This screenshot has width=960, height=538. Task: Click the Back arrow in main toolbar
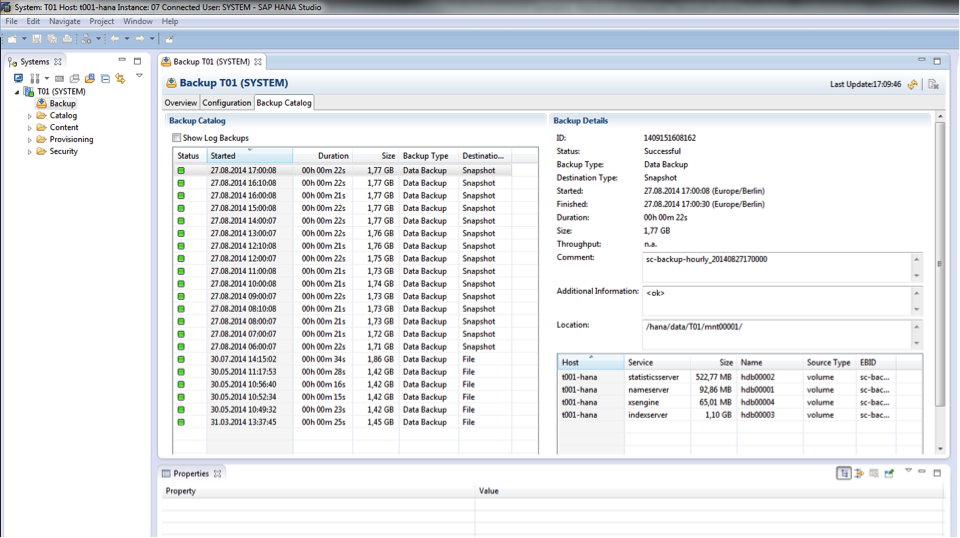pos(114,39)
